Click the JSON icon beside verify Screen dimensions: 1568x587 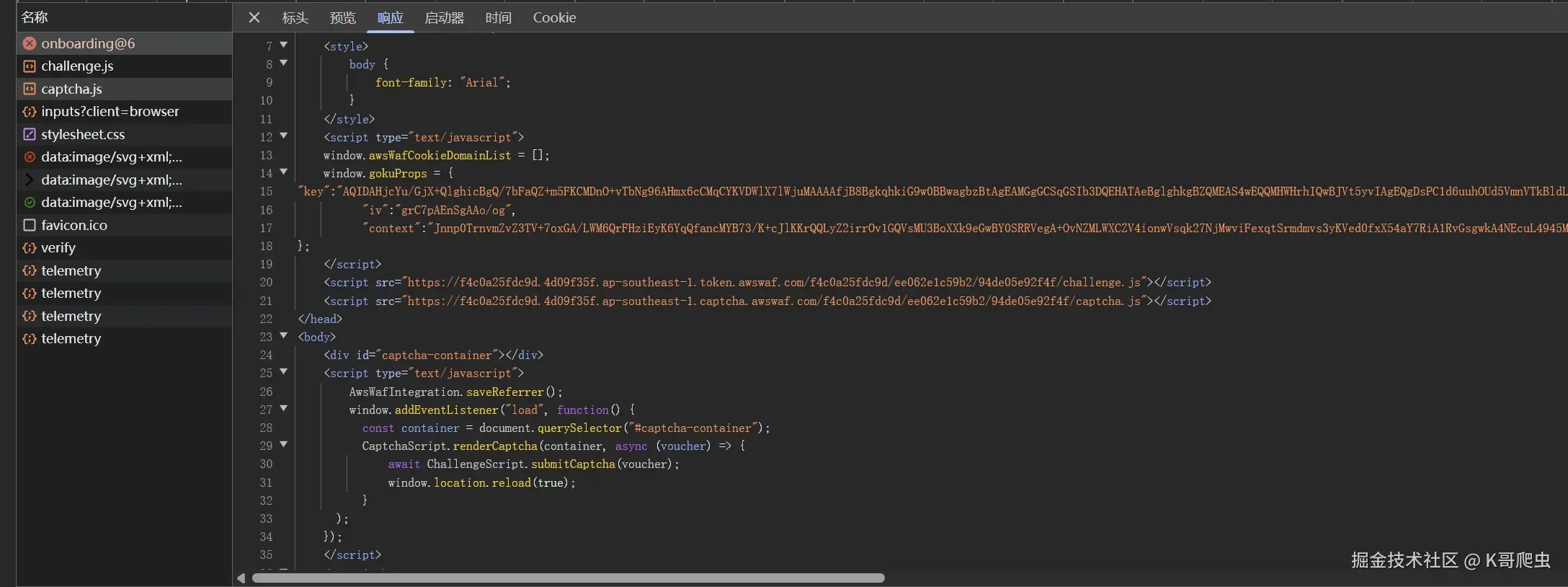30,248
